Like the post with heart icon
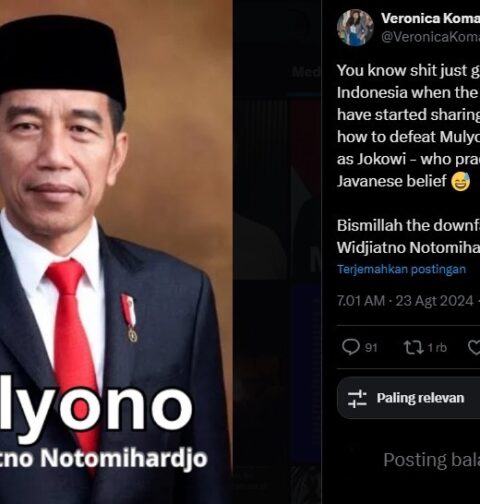This screenshot has width=480, height=504. coord(474,348)
